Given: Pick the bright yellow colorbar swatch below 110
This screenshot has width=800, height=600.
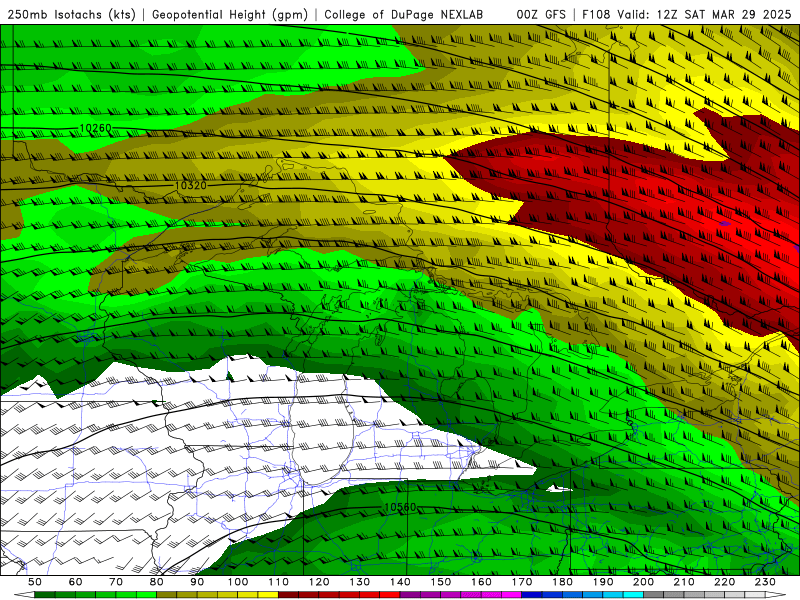Looking at the screenshot, I should click(x=268, y=595).
